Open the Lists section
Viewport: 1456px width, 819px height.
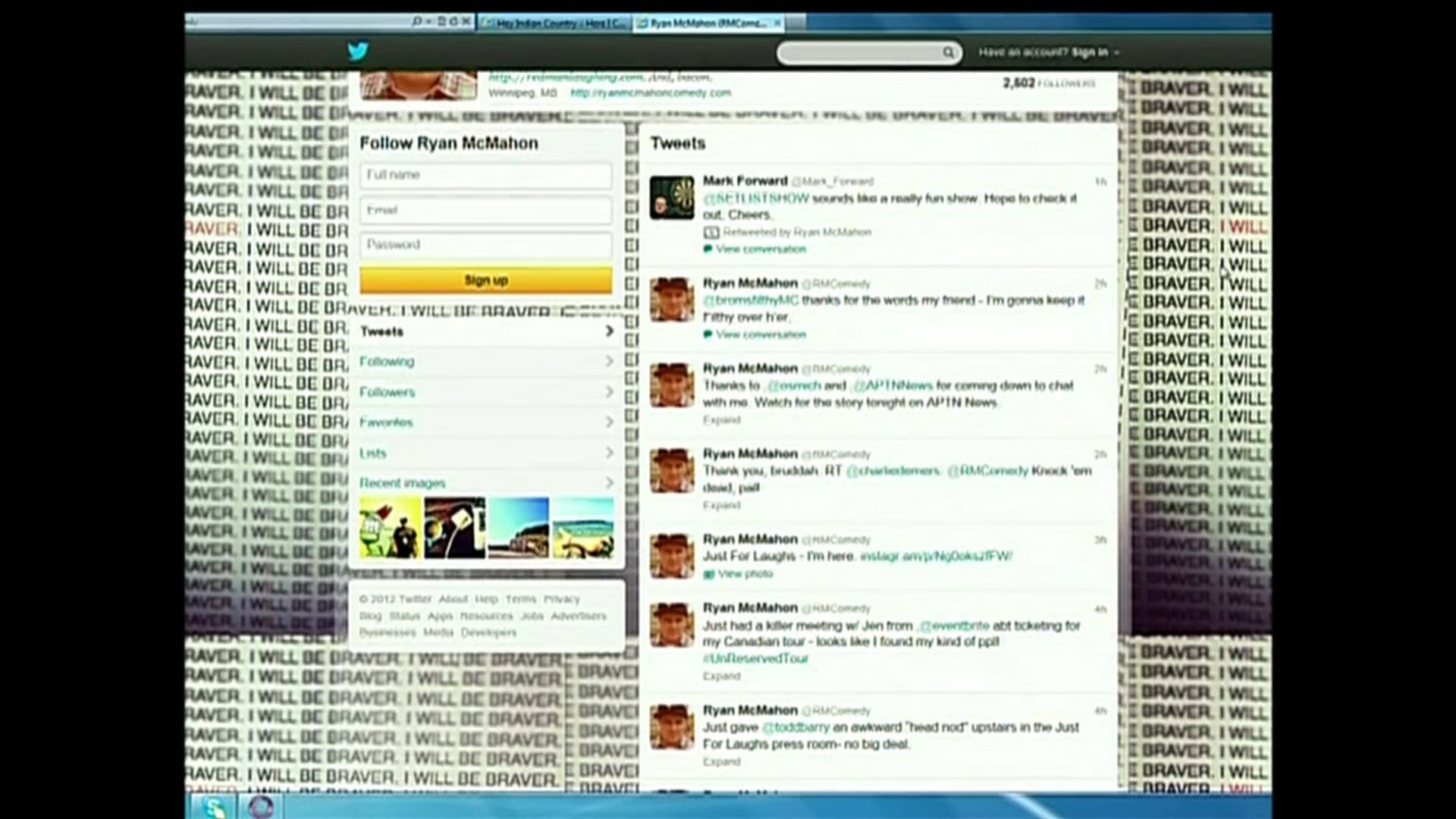[486, 453]
